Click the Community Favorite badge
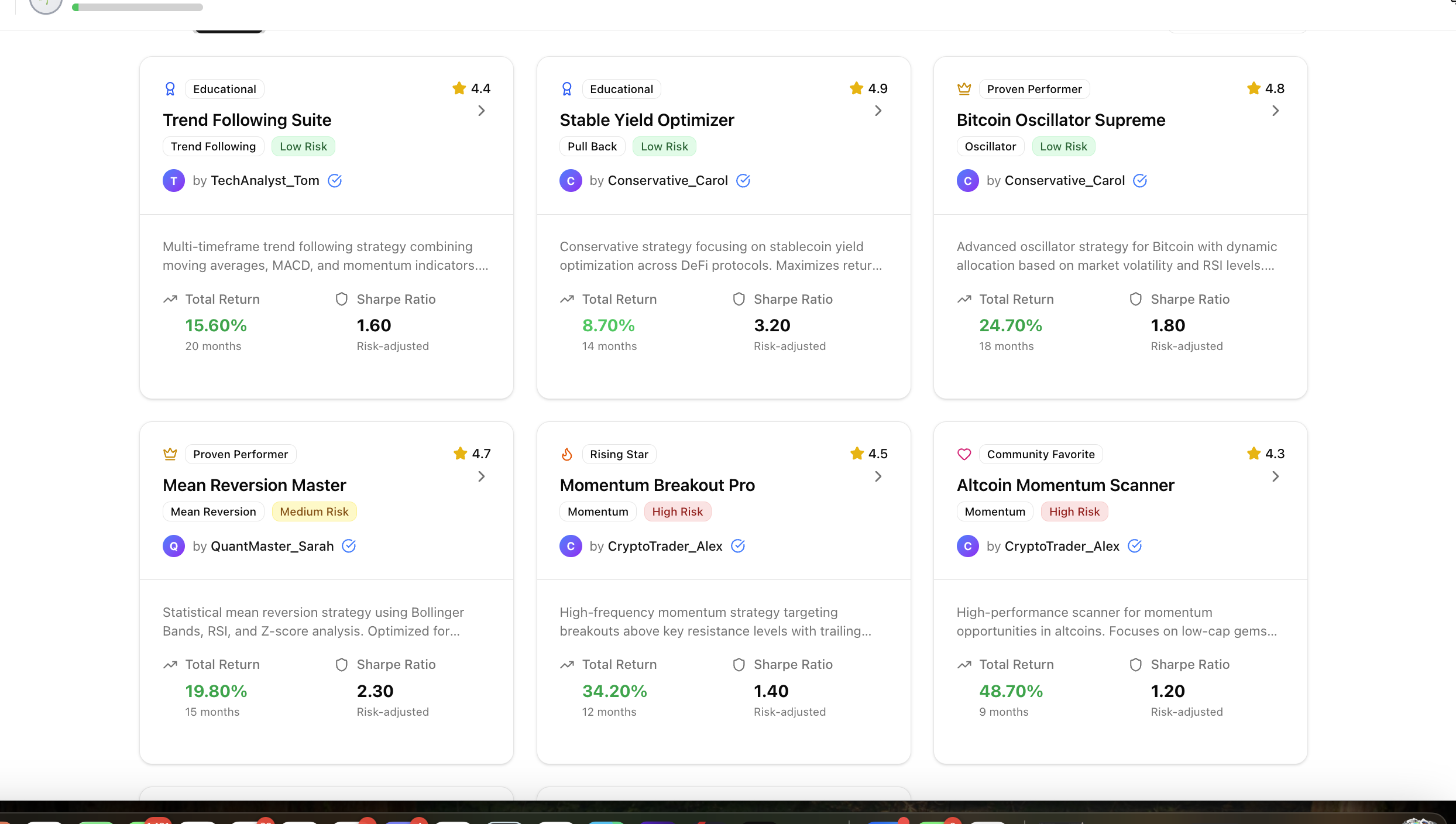1456x824 pixels. (x=1041, y=454)
